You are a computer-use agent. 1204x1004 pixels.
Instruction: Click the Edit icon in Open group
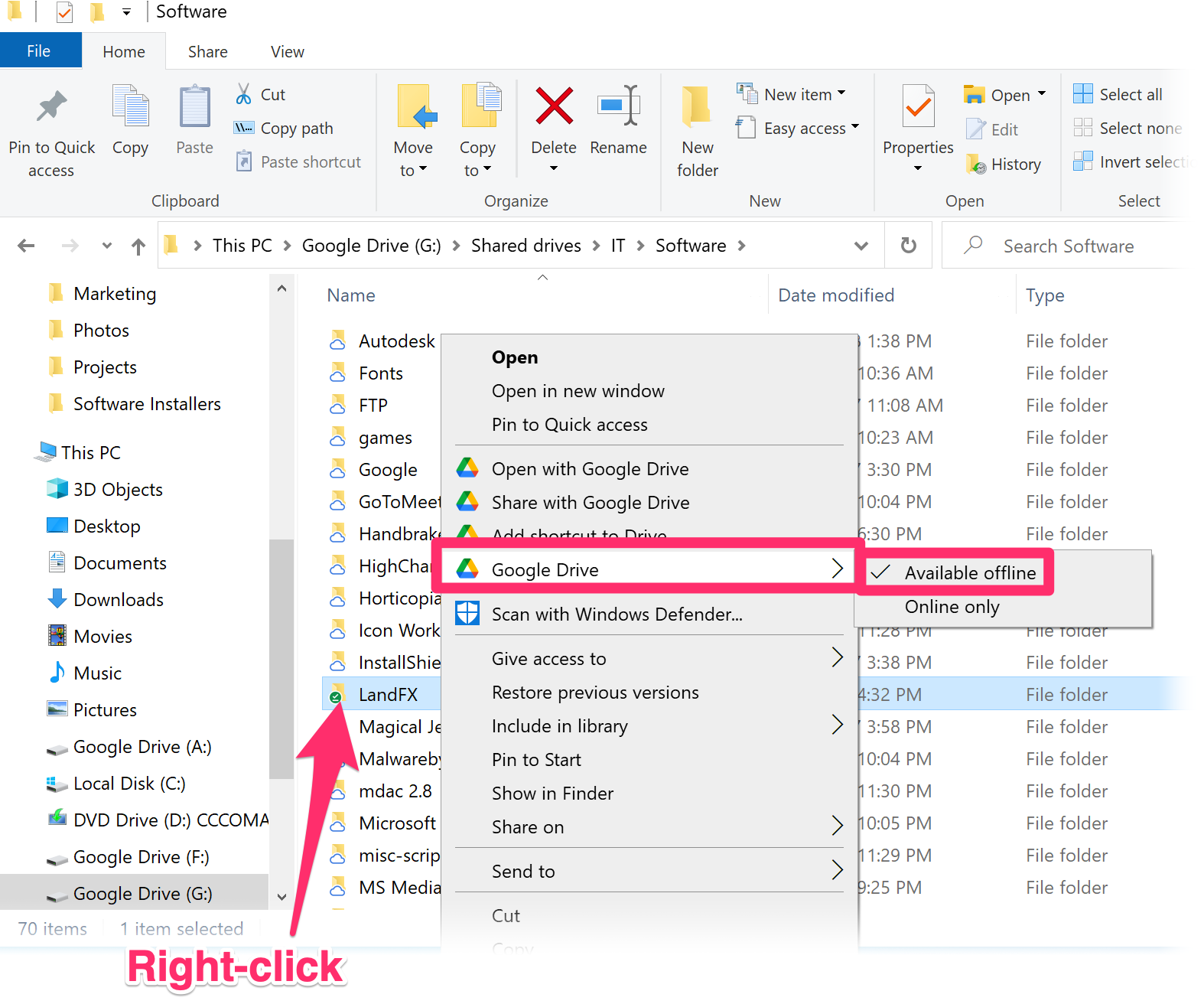point(976,129)
